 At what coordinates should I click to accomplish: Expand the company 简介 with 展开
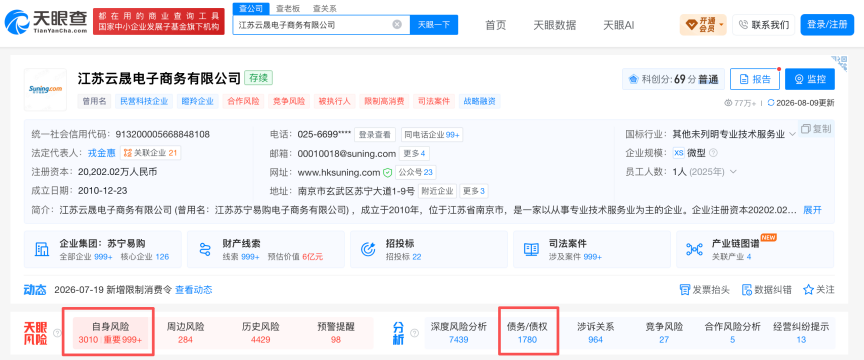tap(812, 209)
